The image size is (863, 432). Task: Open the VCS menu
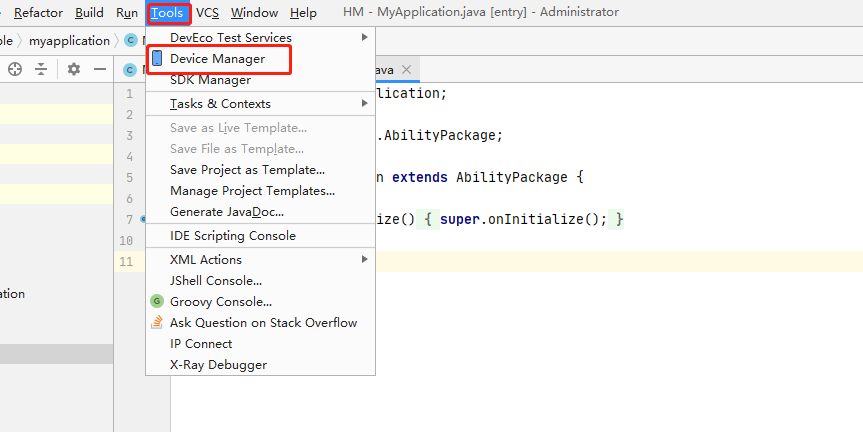pyautogui.click(x=207, y=13)
